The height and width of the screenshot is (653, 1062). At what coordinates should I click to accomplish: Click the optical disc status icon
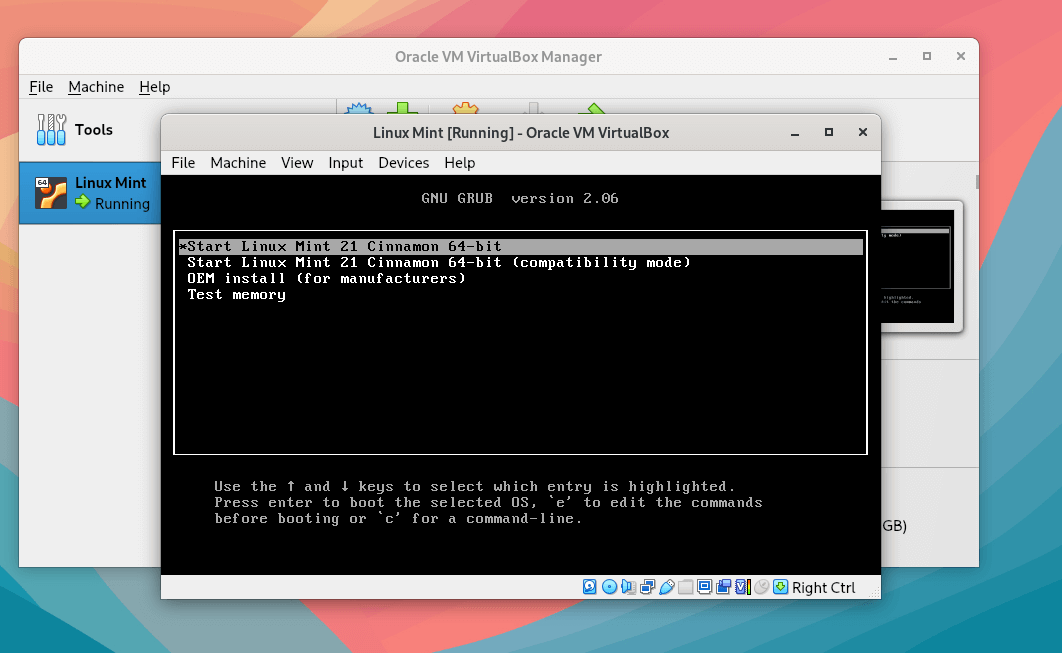(609, 587)
